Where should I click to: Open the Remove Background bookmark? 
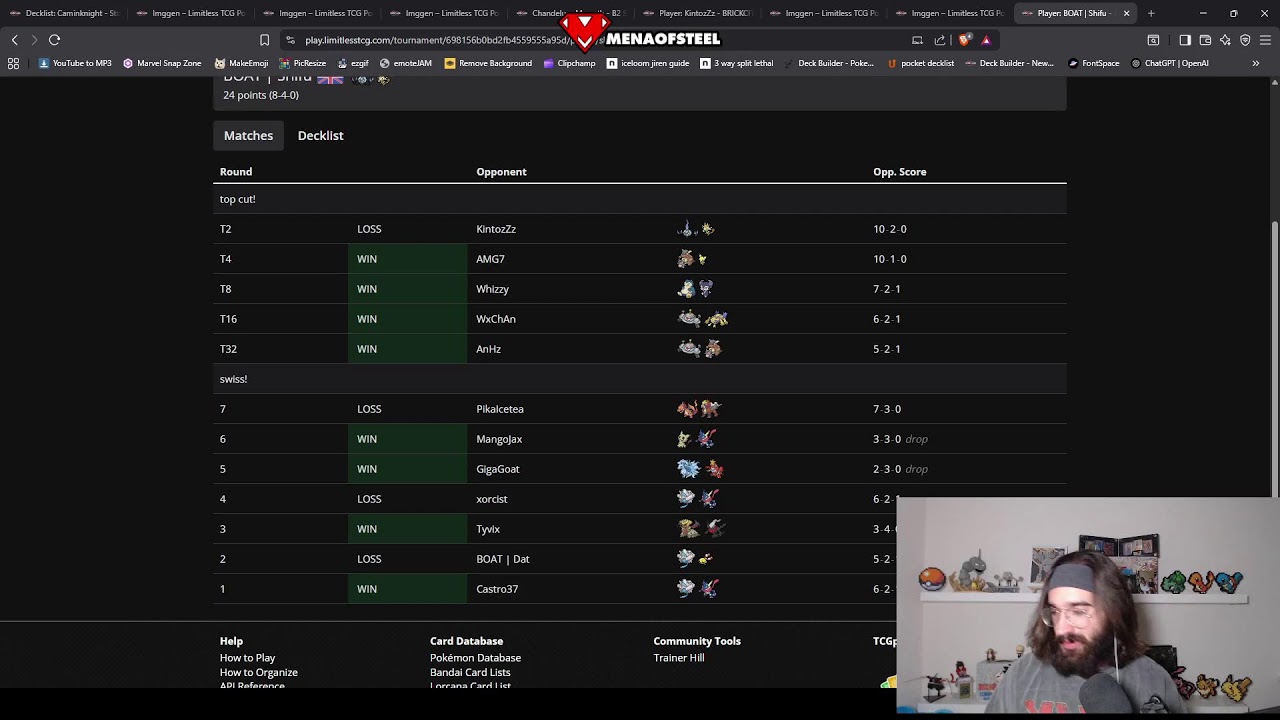coord(488,63)
